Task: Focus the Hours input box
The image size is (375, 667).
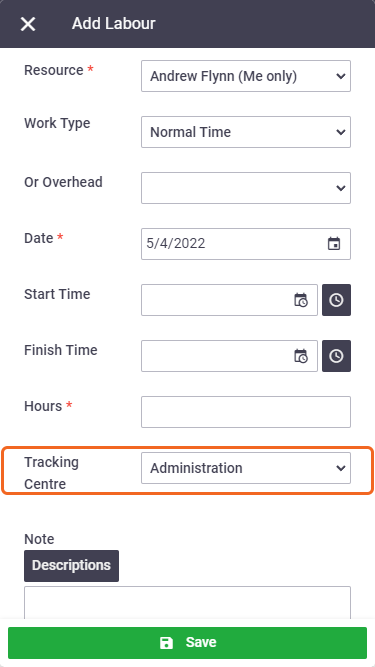Action: tap(246, 412)
